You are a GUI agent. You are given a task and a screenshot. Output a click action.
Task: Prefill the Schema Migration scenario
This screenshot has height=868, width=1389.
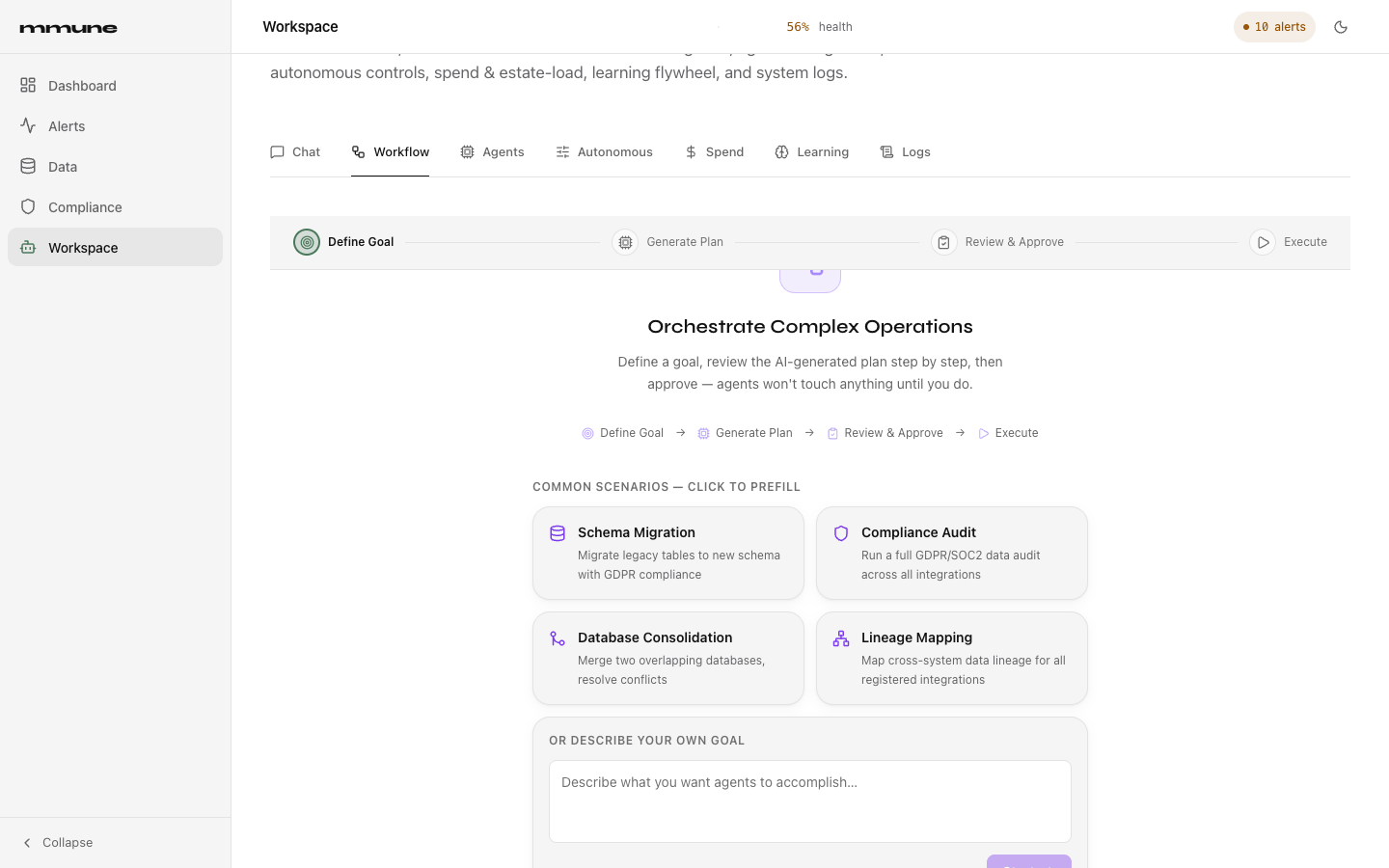point(668,553)
